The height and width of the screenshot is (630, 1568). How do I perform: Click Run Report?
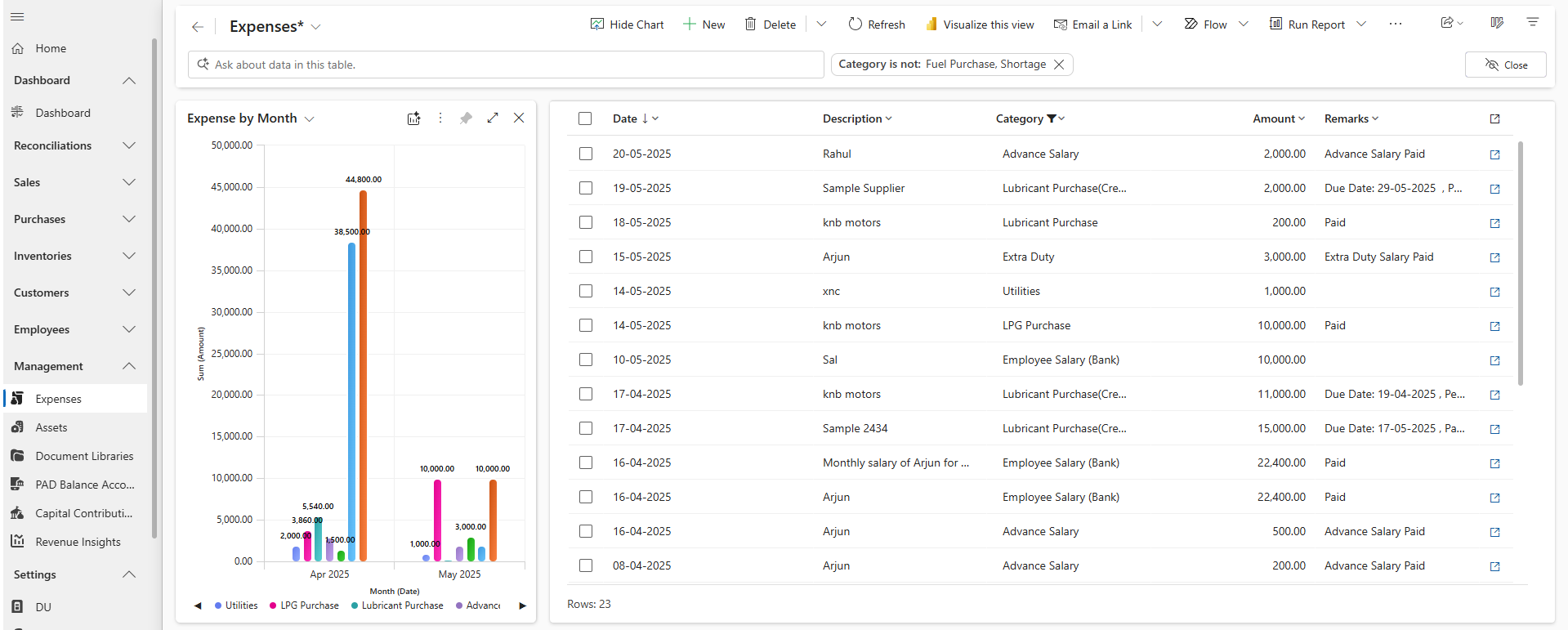point(1307,25)
